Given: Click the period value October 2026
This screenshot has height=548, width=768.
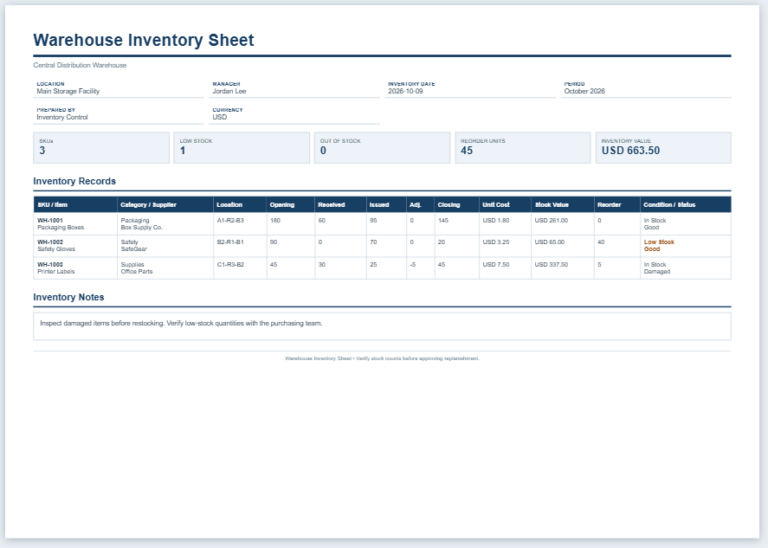Looking at the screenshot, I should click(584, 91).
